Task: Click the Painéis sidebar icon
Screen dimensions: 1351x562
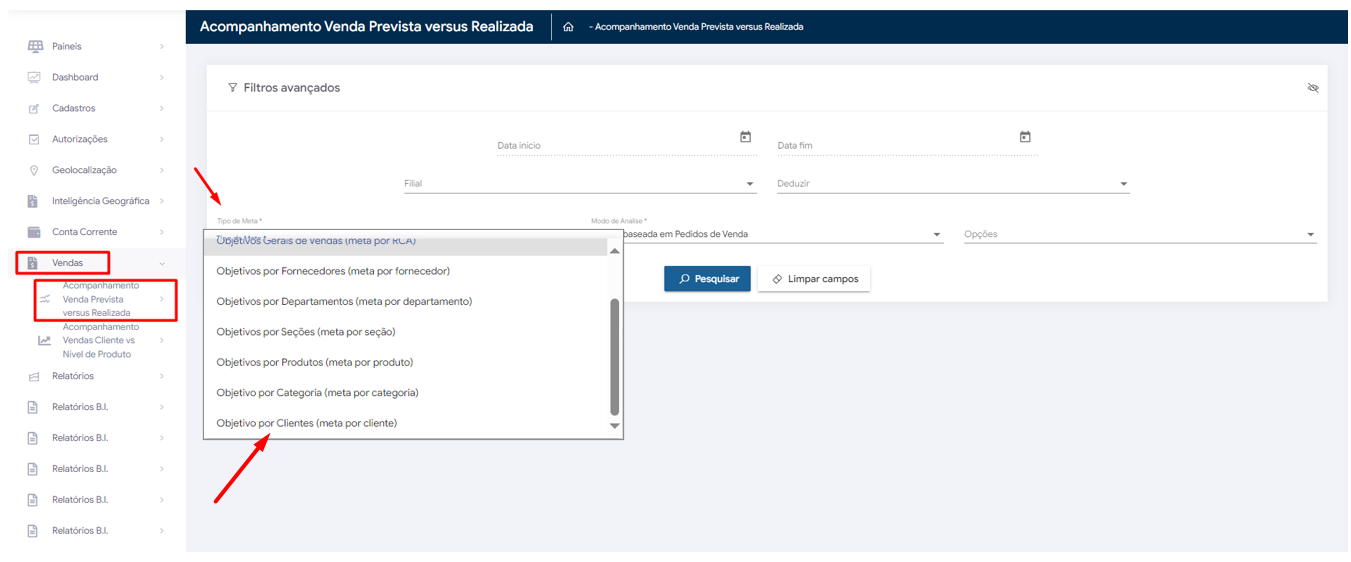Action: 35,46
